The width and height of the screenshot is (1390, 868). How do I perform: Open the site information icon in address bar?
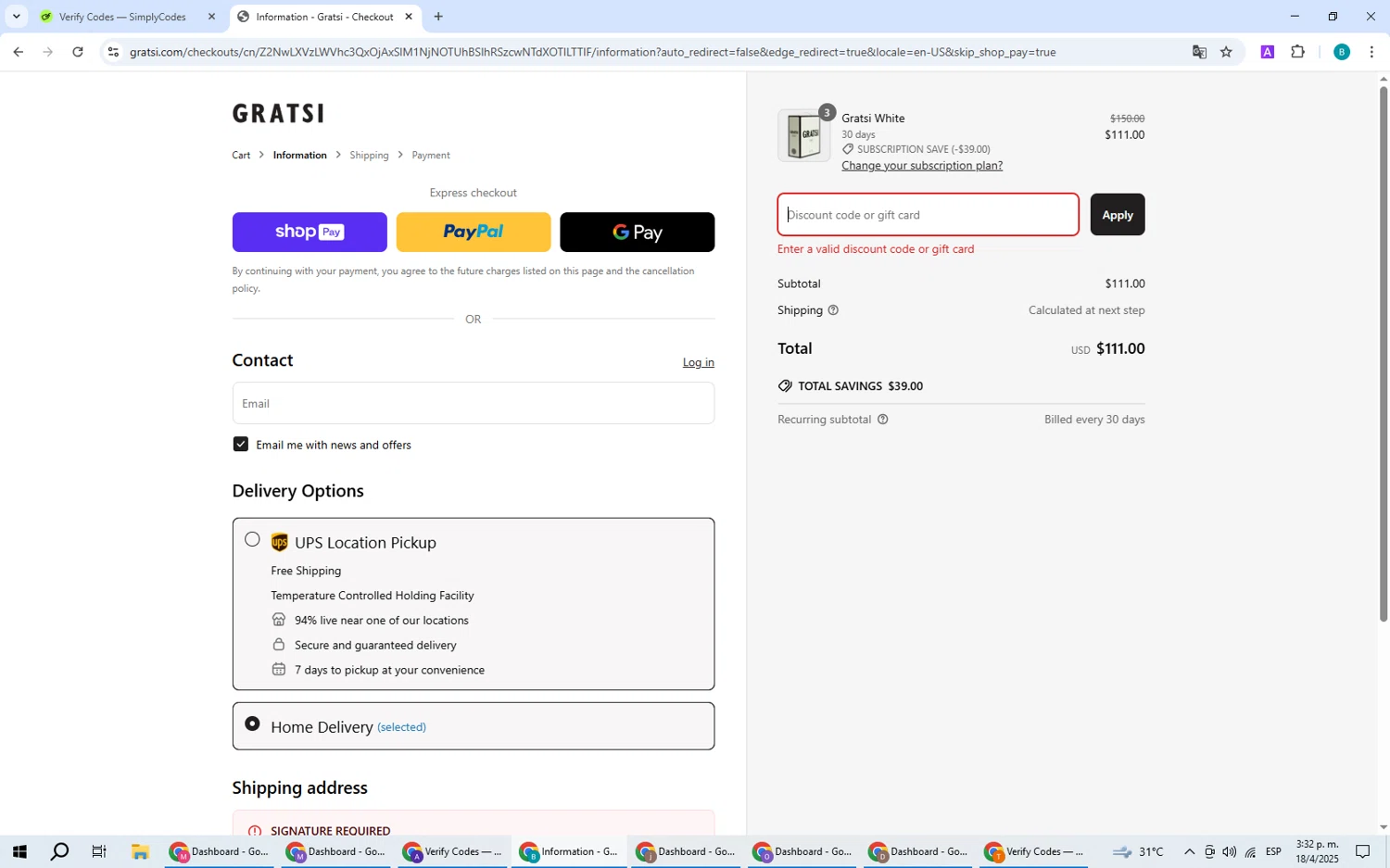click(x=113, y=52)
